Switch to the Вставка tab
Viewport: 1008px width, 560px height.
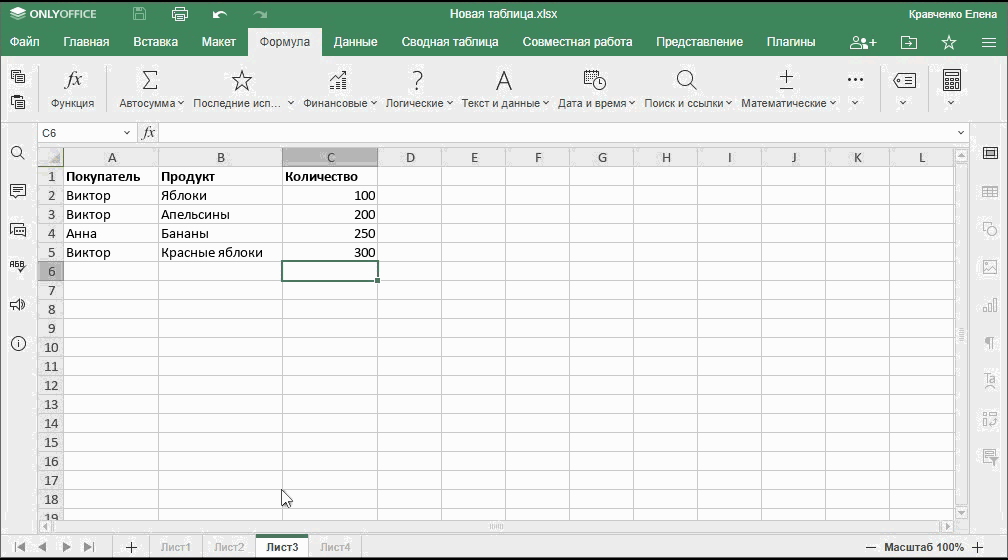pos(156,42)
